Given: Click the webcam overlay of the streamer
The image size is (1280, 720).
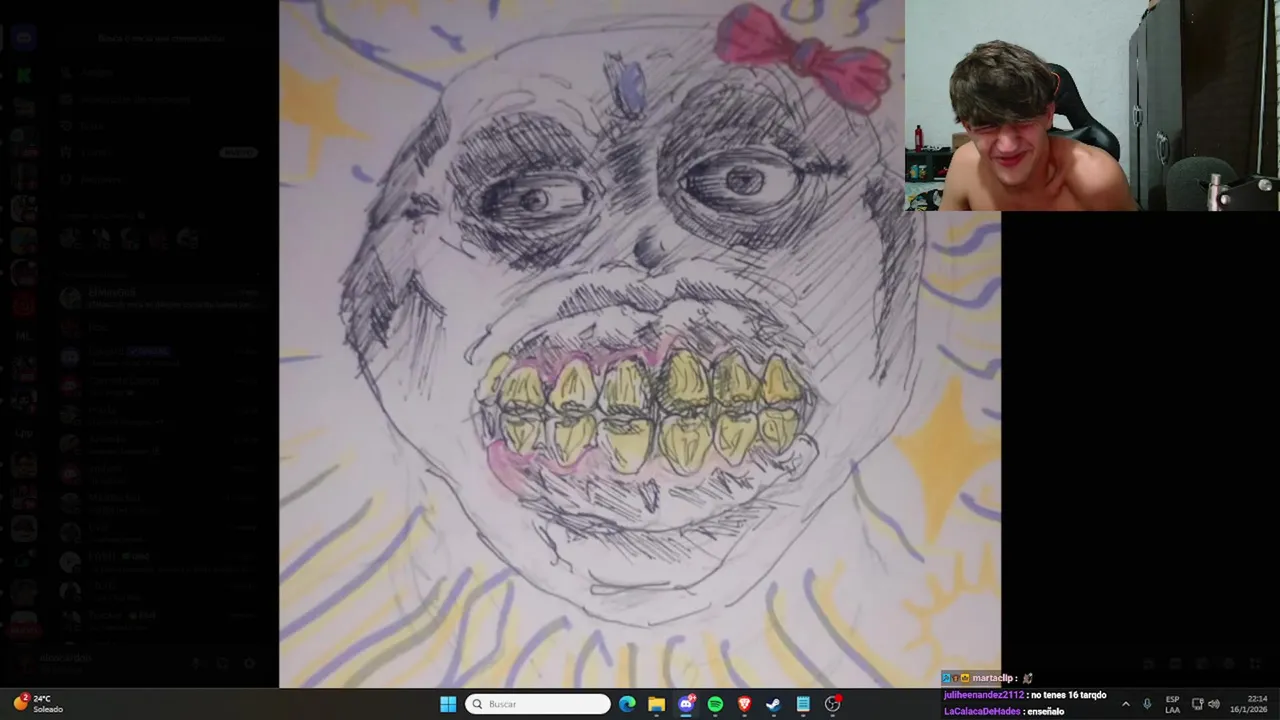Looking at the screenshot, I should (1092, 105).
